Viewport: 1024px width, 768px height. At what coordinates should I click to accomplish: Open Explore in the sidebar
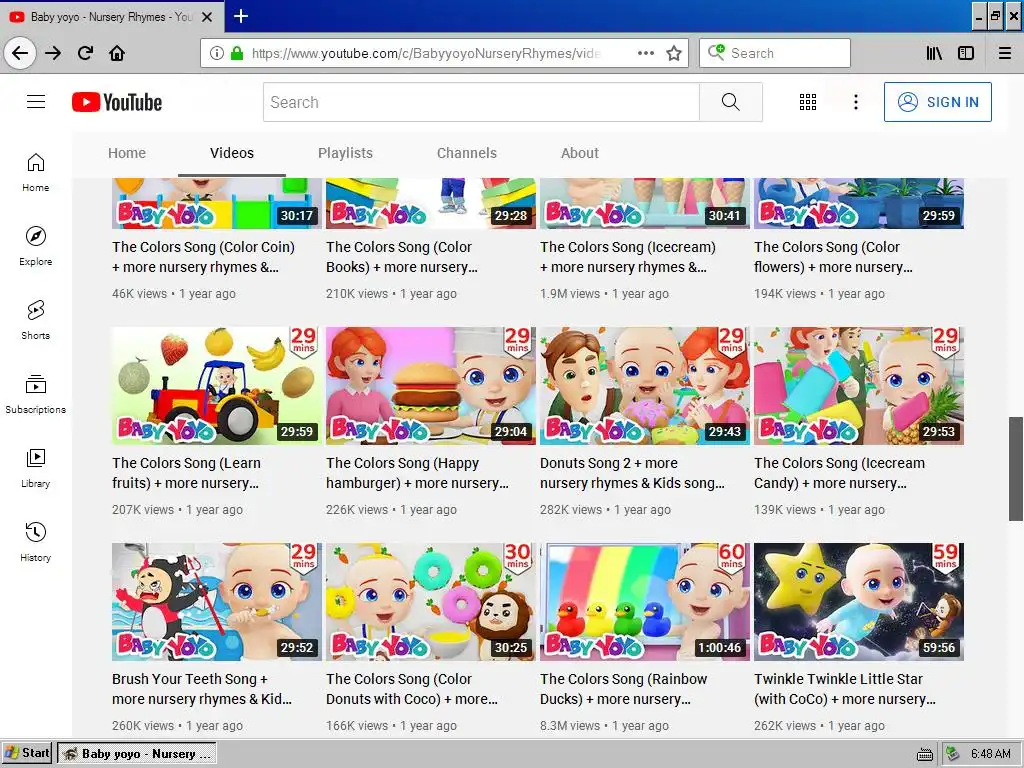point(36,246)
